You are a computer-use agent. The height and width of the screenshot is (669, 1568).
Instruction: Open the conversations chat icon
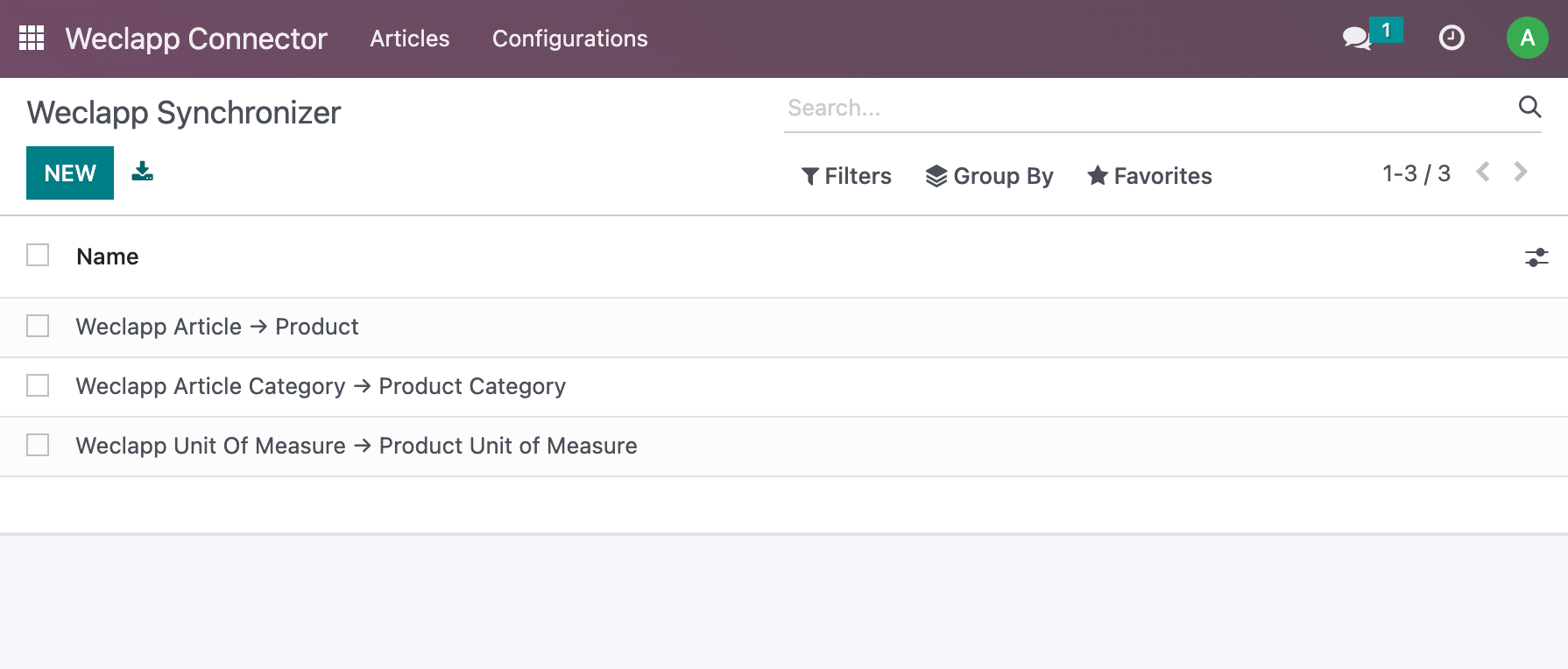click(x=1357, y=38)
